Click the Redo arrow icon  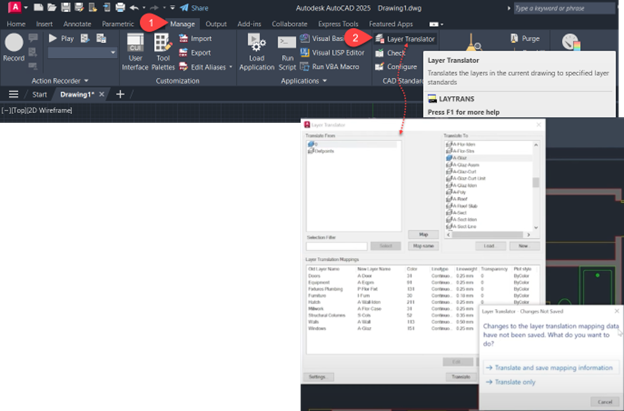(x=154, y=8)
